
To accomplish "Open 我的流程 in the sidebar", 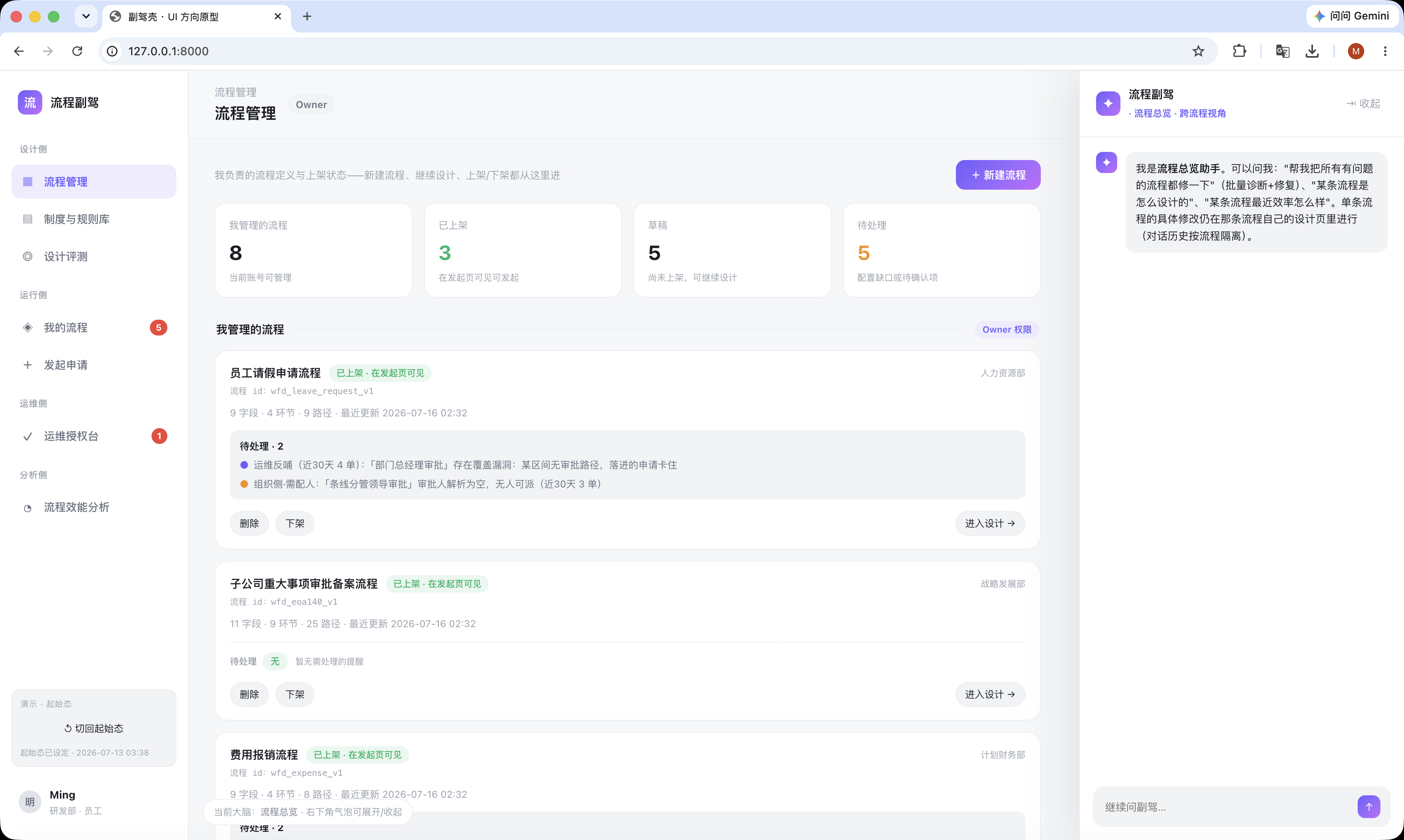I will (94, 328).
